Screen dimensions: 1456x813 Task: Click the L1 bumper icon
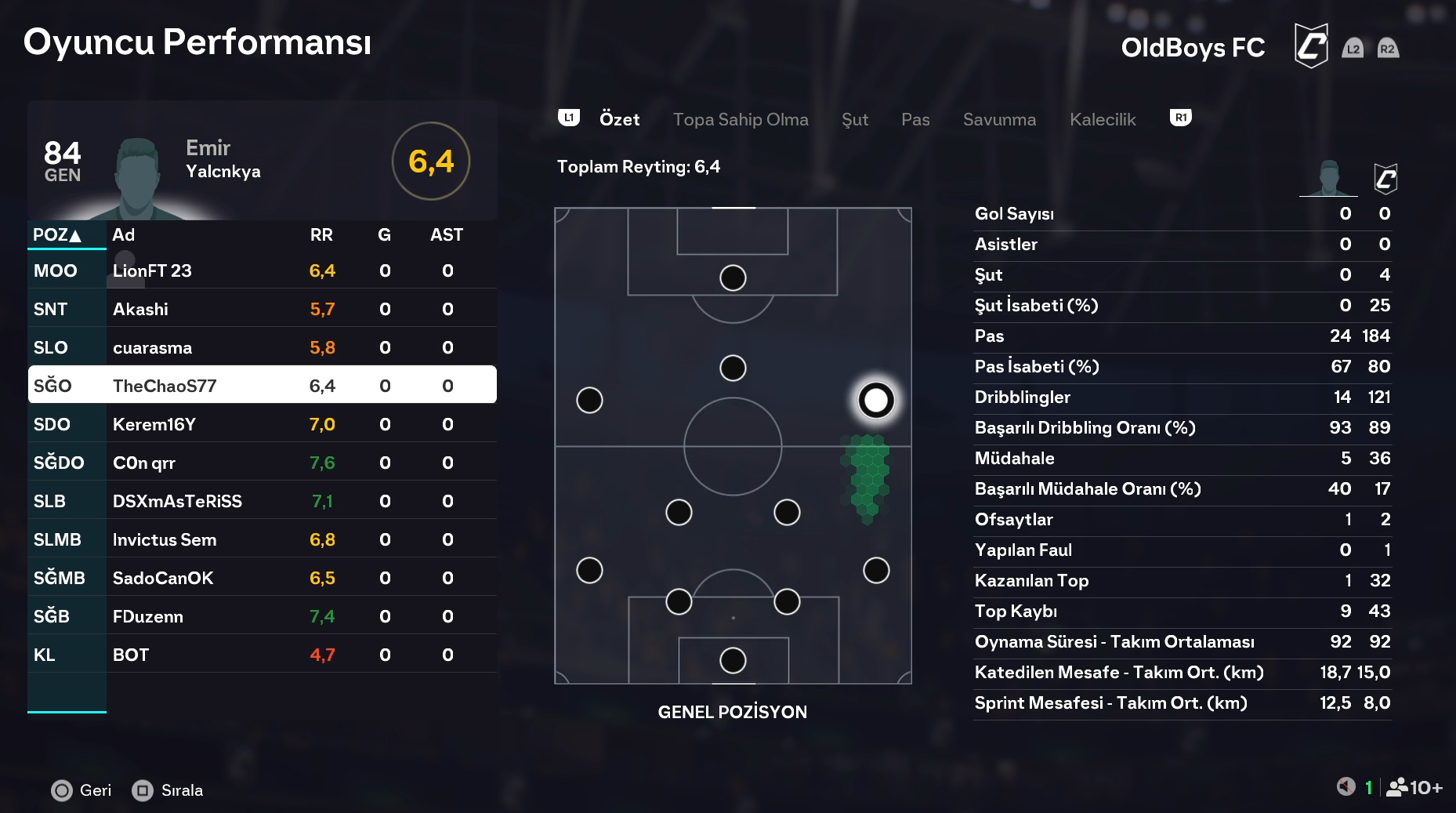(568, 118)
